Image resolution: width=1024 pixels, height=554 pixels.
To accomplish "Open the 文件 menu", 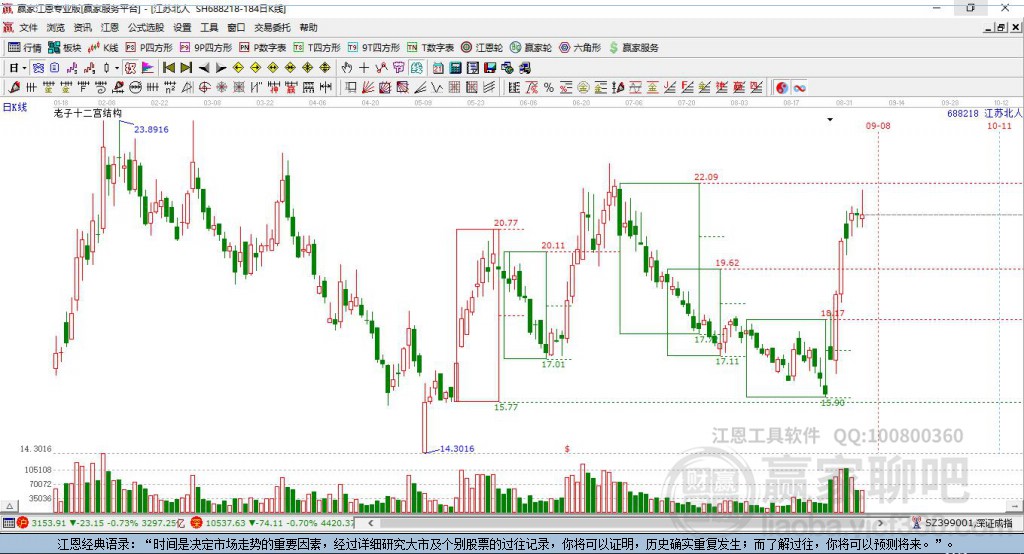I will [x=28, y=27].
